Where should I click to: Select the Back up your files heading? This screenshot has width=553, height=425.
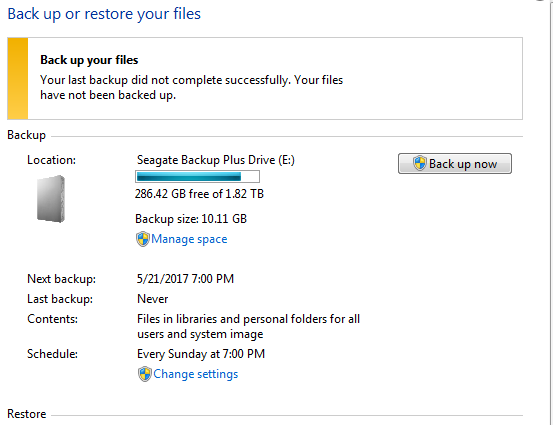pos(89,60)
